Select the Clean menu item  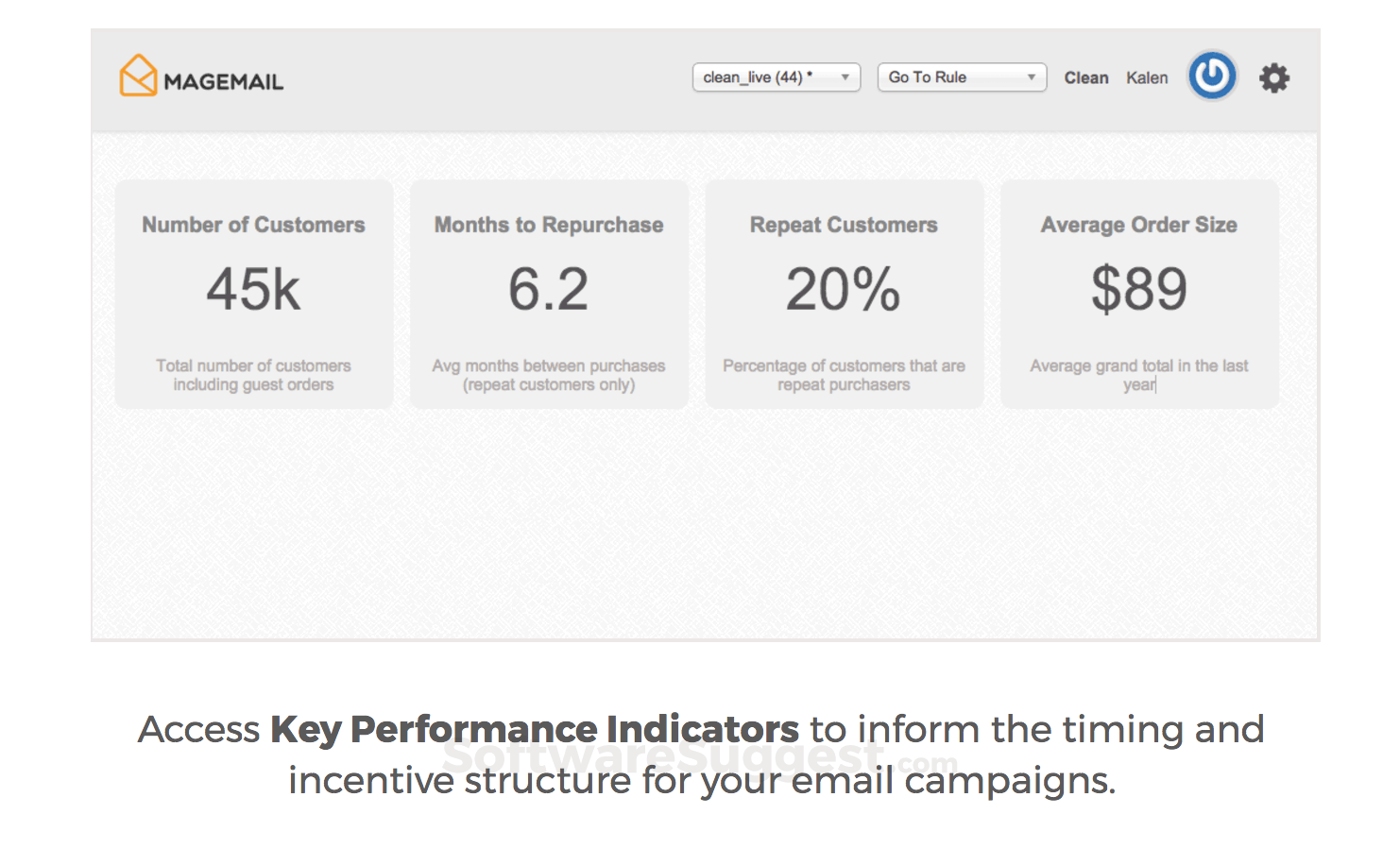click(x=1086, y=78)
